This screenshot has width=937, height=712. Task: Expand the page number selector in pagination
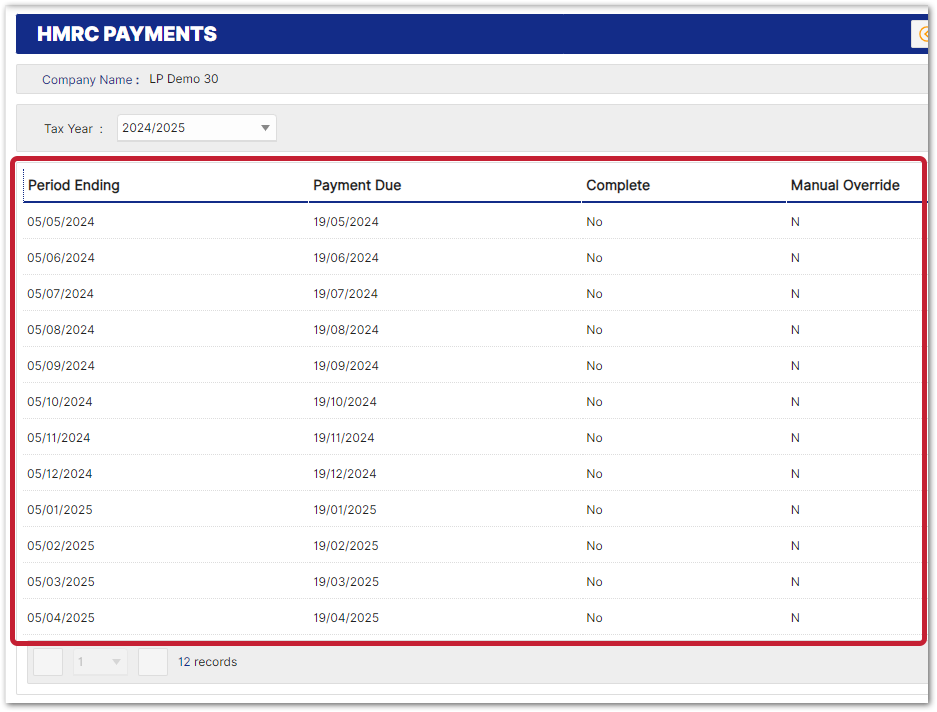(100, 662)
